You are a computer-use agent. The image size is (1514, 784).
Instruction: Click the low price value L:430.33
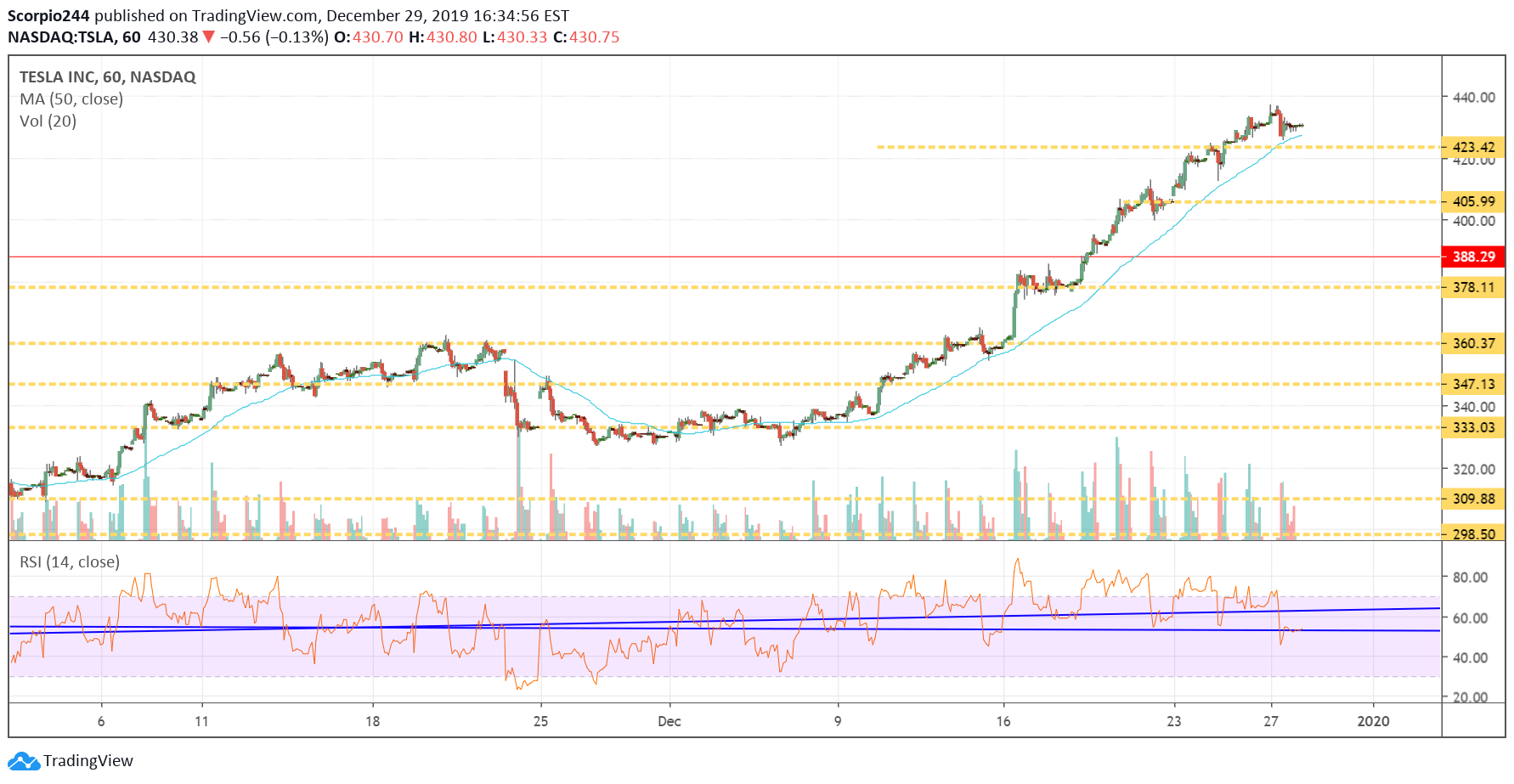coord(515,37)
